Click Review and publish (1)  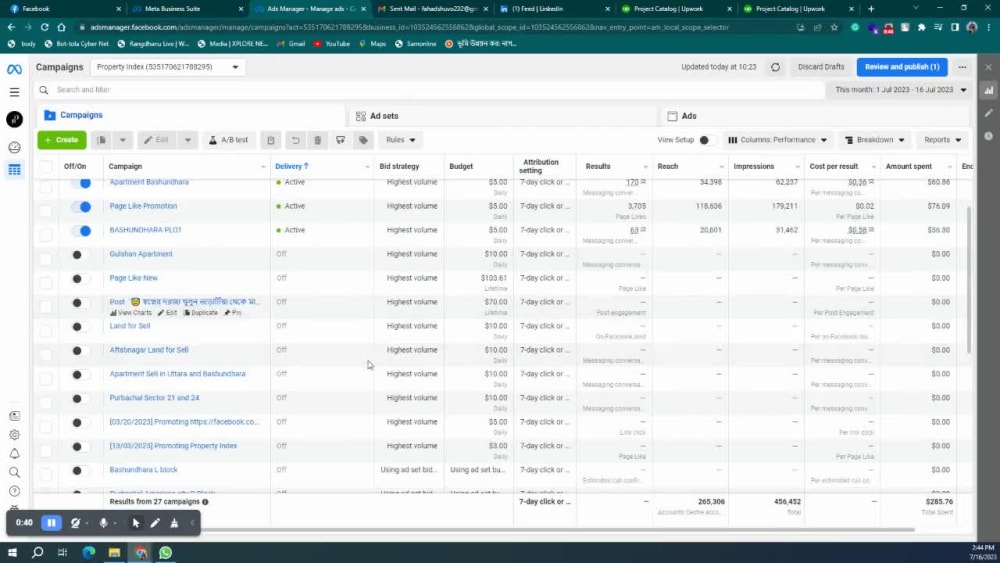pyautogui.click(x=902, y=67)
